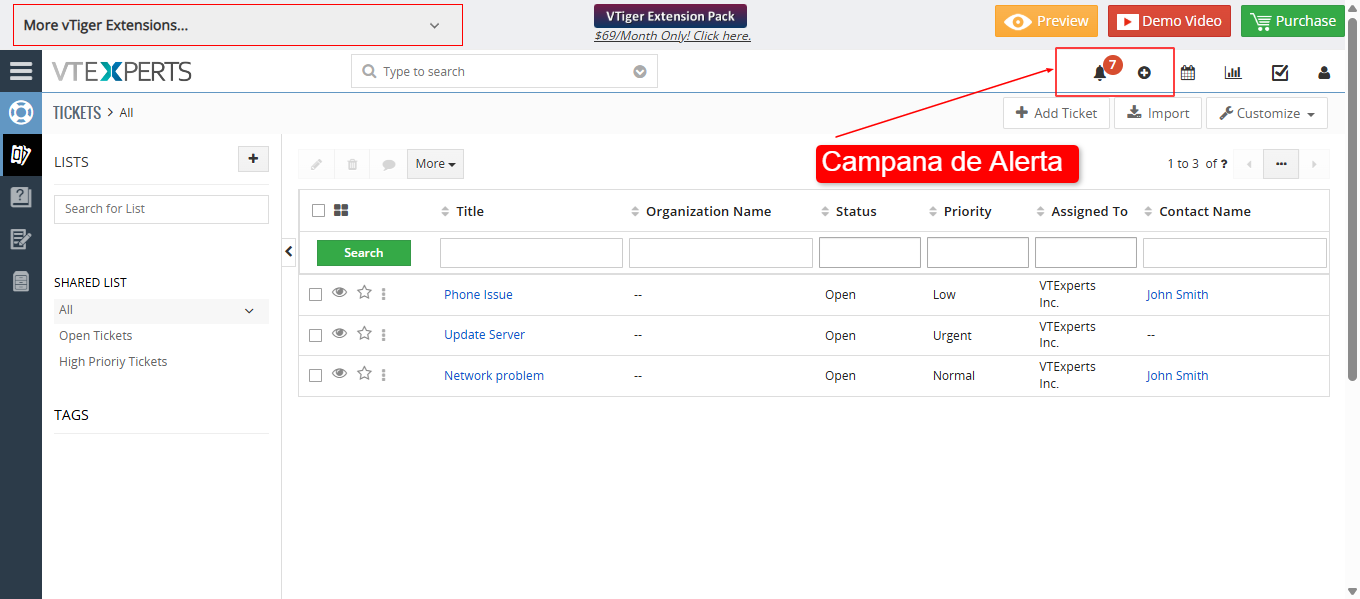Collapse the left lists panel arrow

click(x=289, y=252)
